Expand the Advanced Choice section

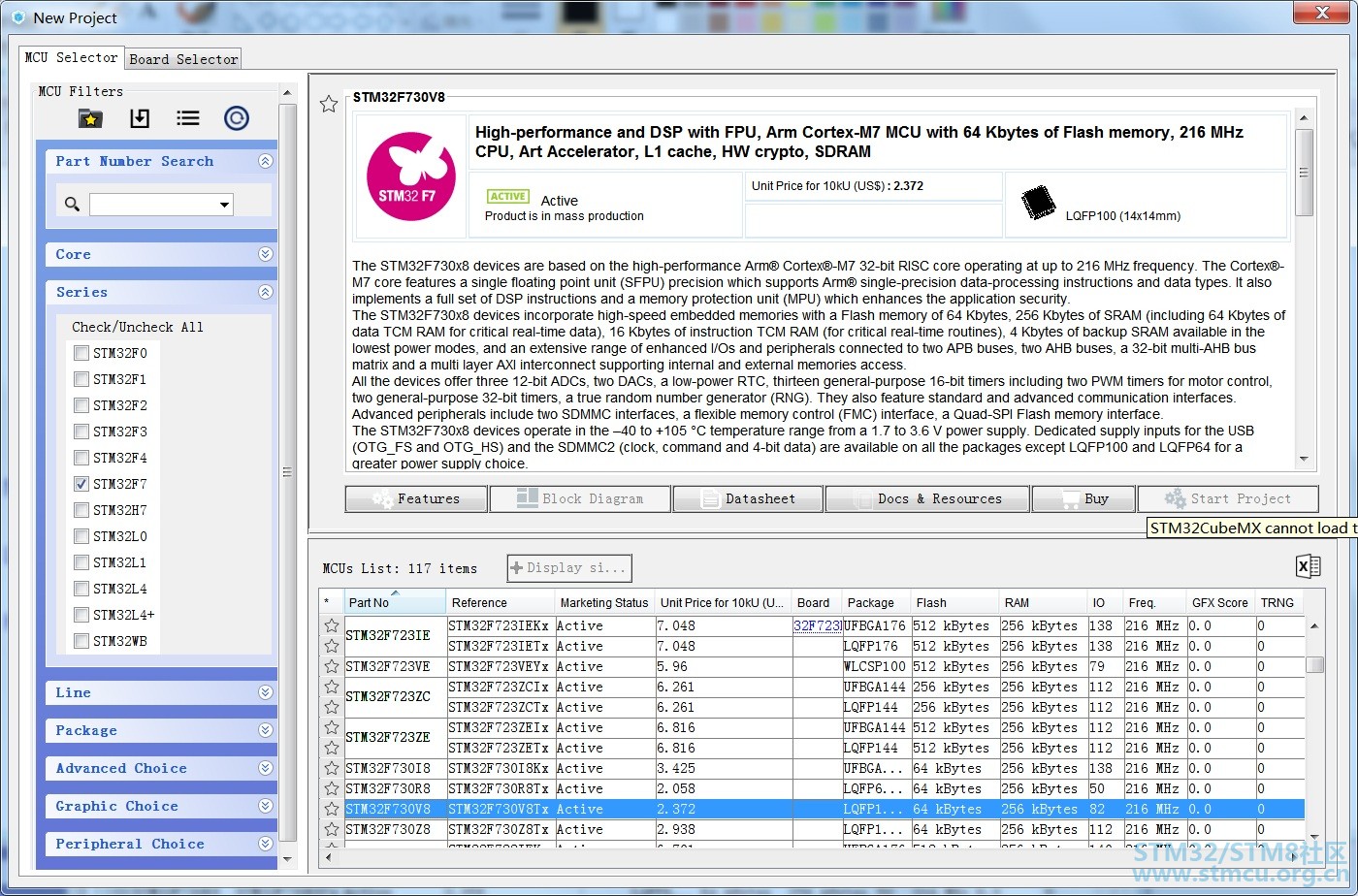[266, 768]
